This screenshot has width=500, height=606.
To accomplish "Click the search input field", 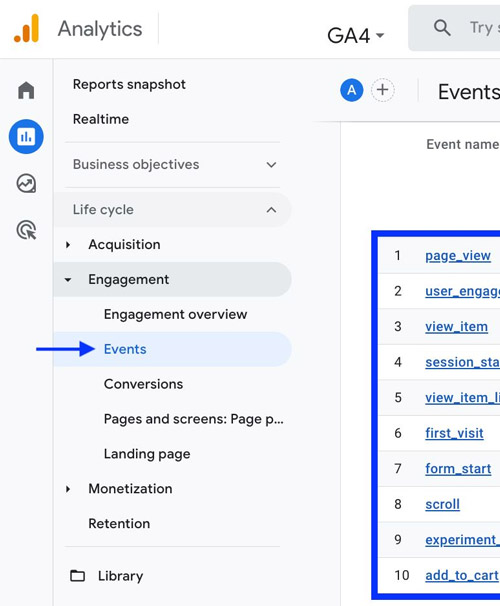I will 454,28.
